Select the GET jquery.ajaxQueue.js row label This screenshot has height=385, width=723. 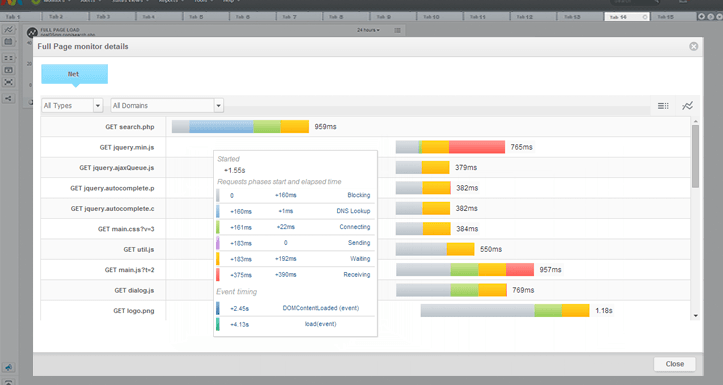pos(117,168)
